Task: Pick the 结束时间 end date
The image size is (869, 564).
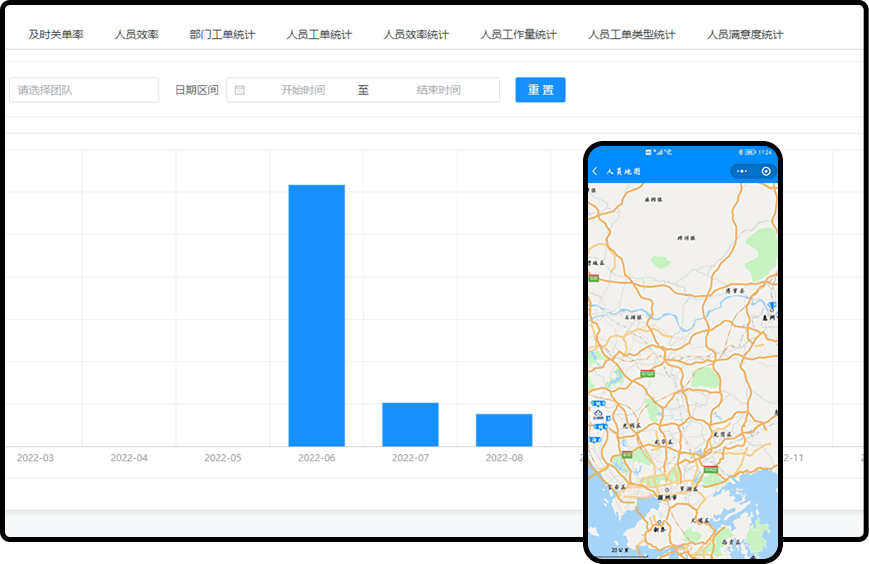Action: click(438, 90)
